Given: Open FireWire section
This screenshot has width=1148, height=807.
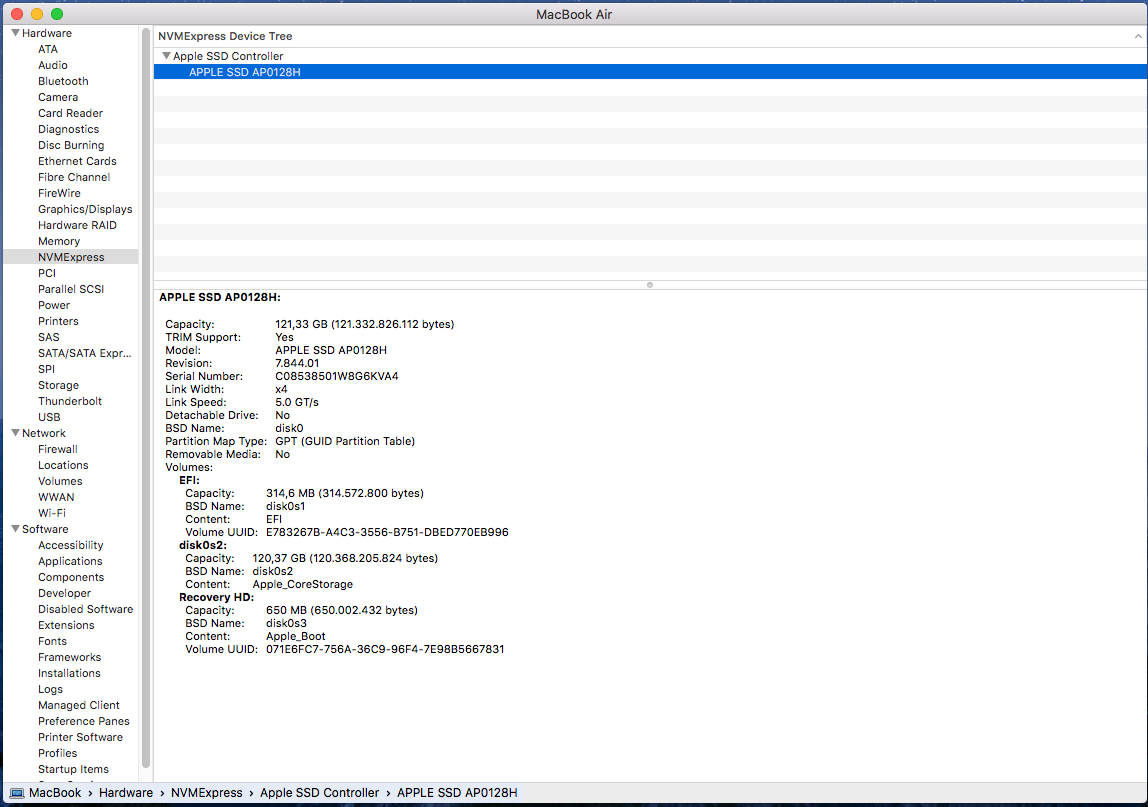Looking at the screenshot, I should (59, 193).
